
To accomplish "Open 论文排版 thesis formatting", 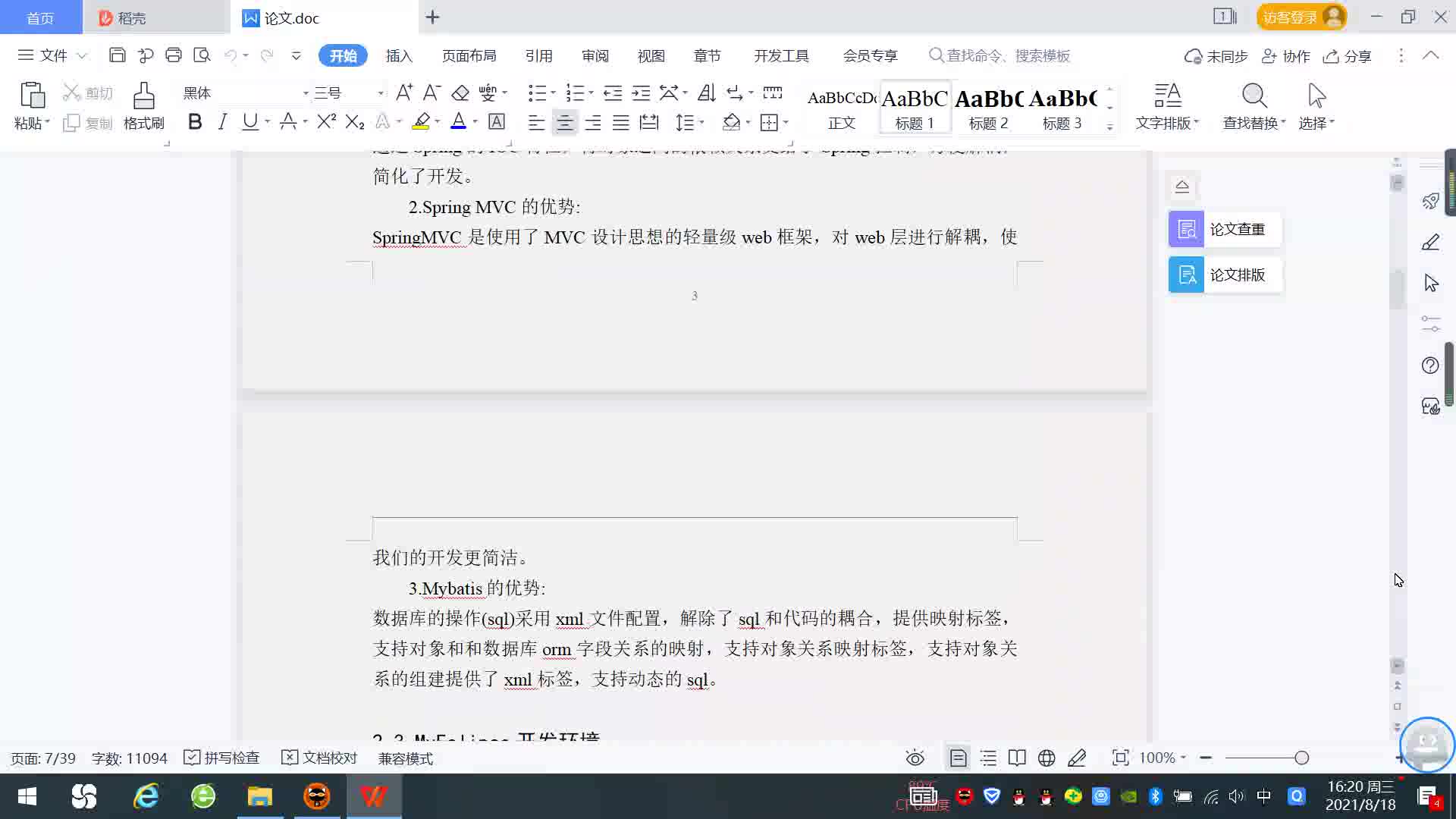I will 1225,275.
